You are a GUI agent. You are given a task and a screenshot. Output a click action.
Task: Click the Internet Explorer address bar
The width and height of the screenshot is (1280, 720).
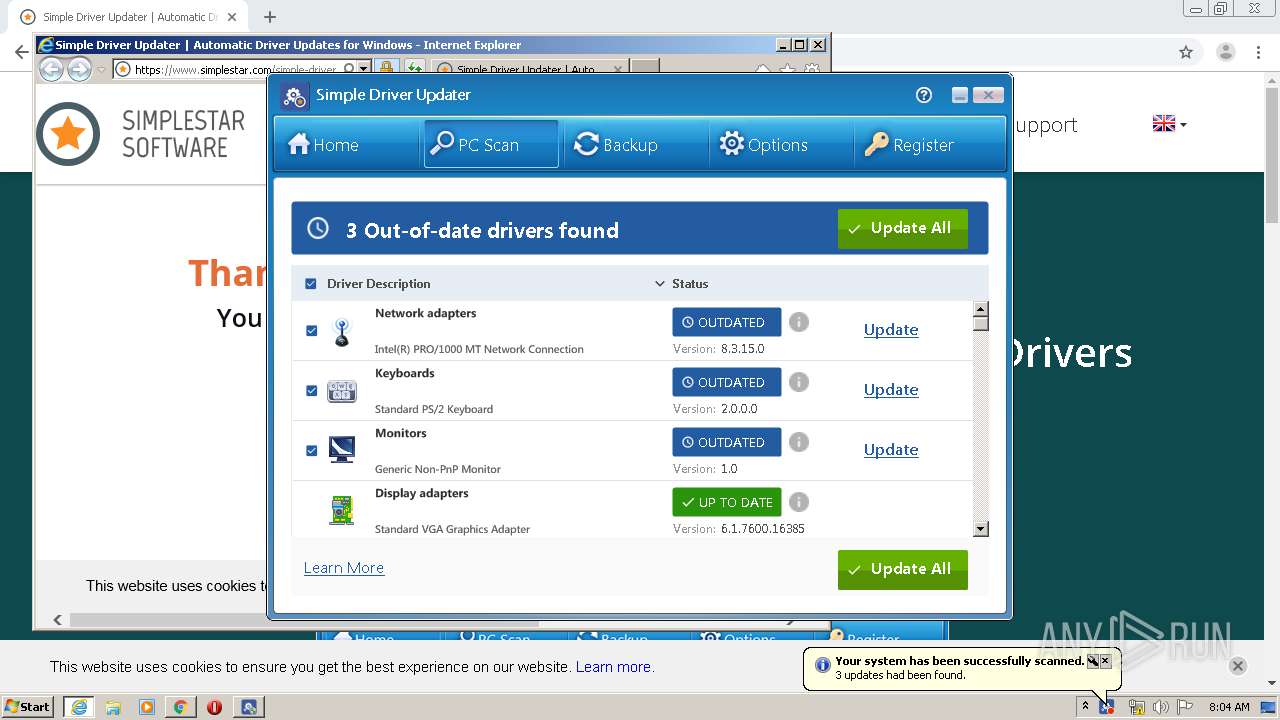click(236, 69)
